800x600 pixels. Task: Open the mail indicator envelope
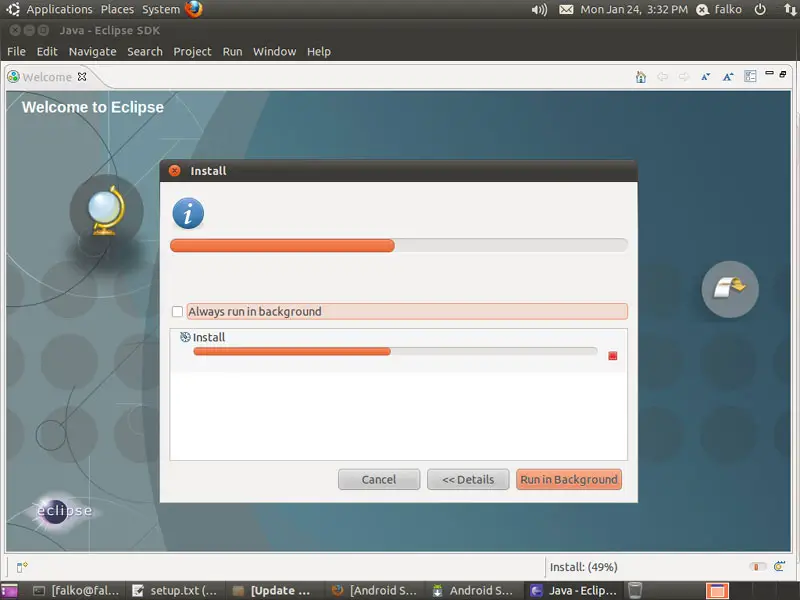tap(566, 10)
